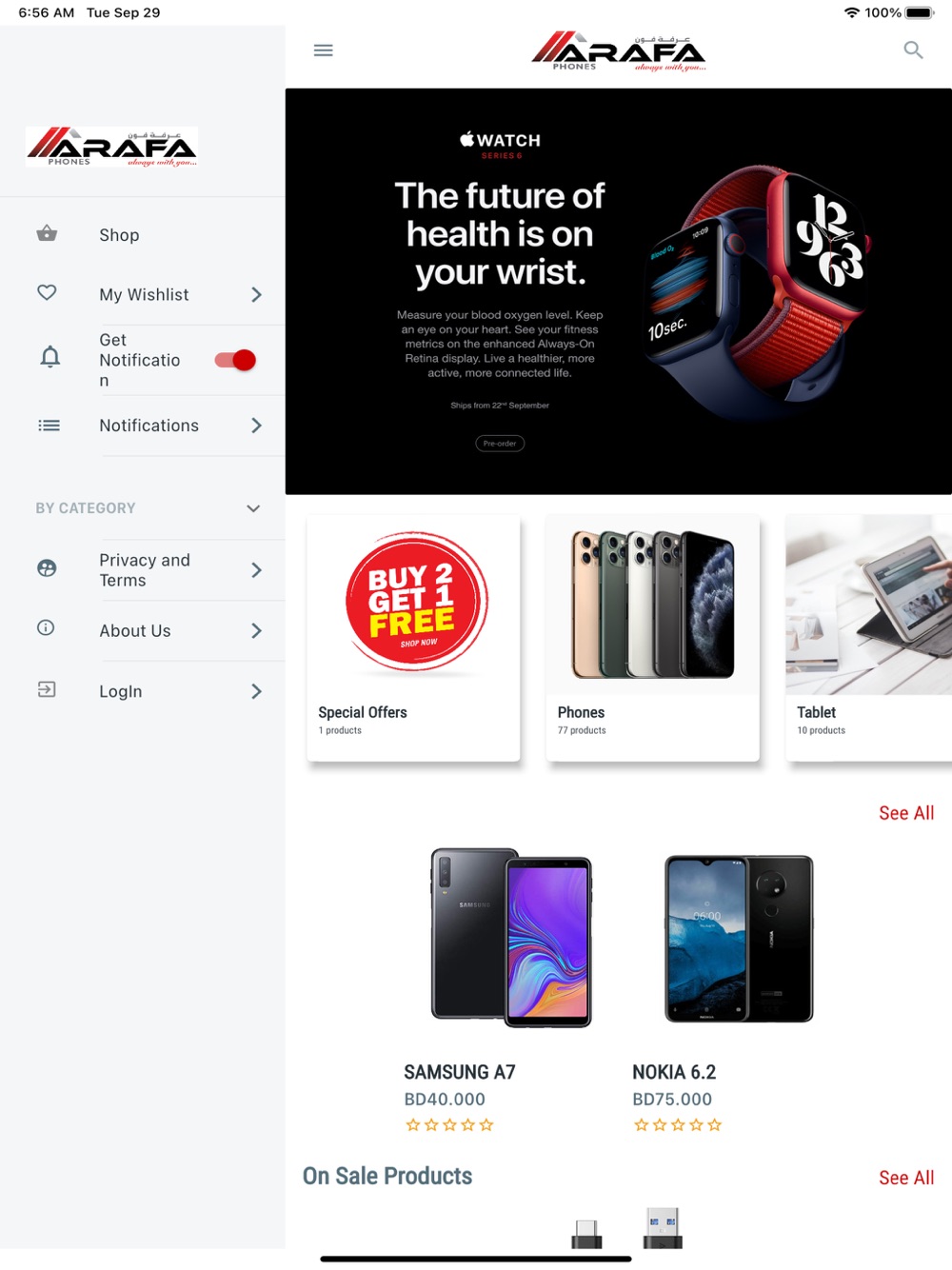Click the Pre-order button on banner
952x1270 pixels.
(x=500, y=444)
